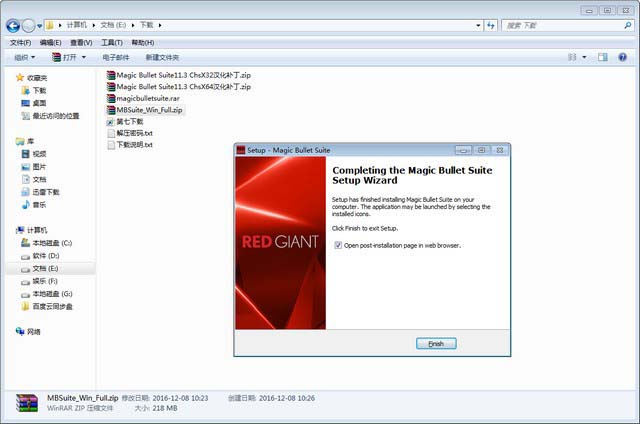Minimize the Setup - Magic Bullet Suite window

[x=463, y=150]
